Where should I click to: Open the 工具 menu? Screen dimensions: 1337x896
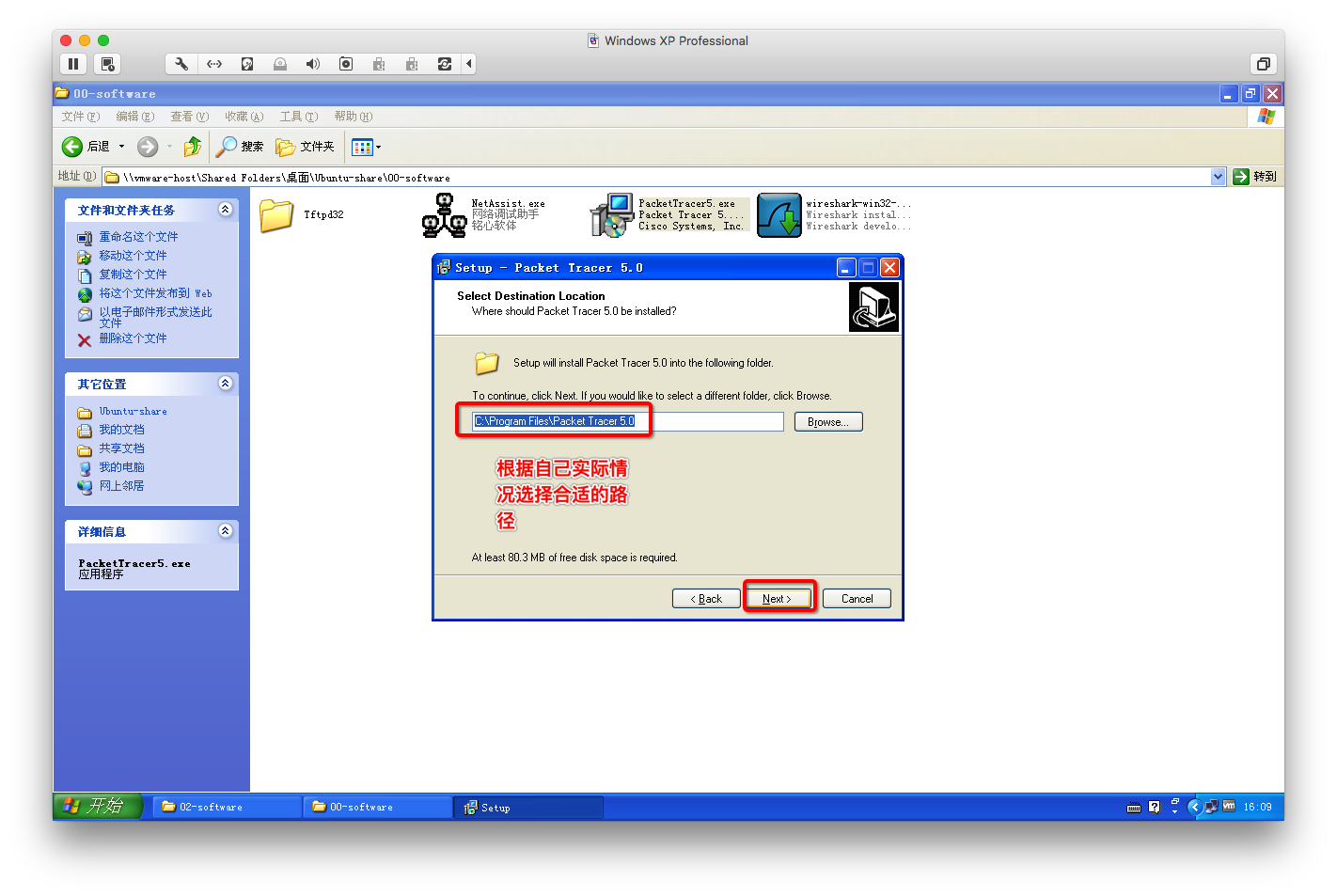[298, 117]
